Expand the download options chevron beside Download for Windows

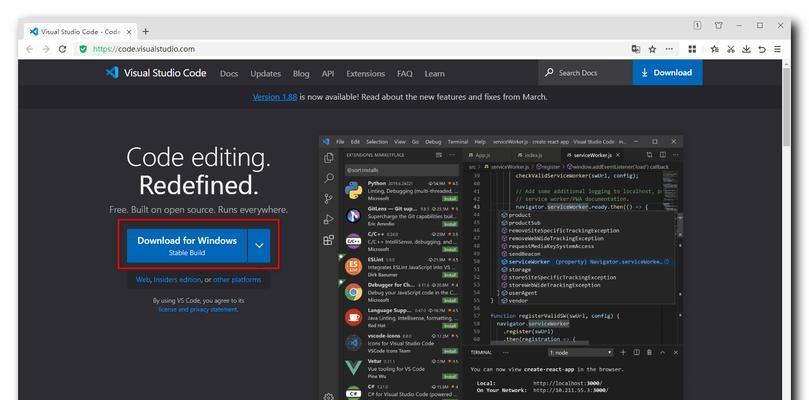coord(259,246)
